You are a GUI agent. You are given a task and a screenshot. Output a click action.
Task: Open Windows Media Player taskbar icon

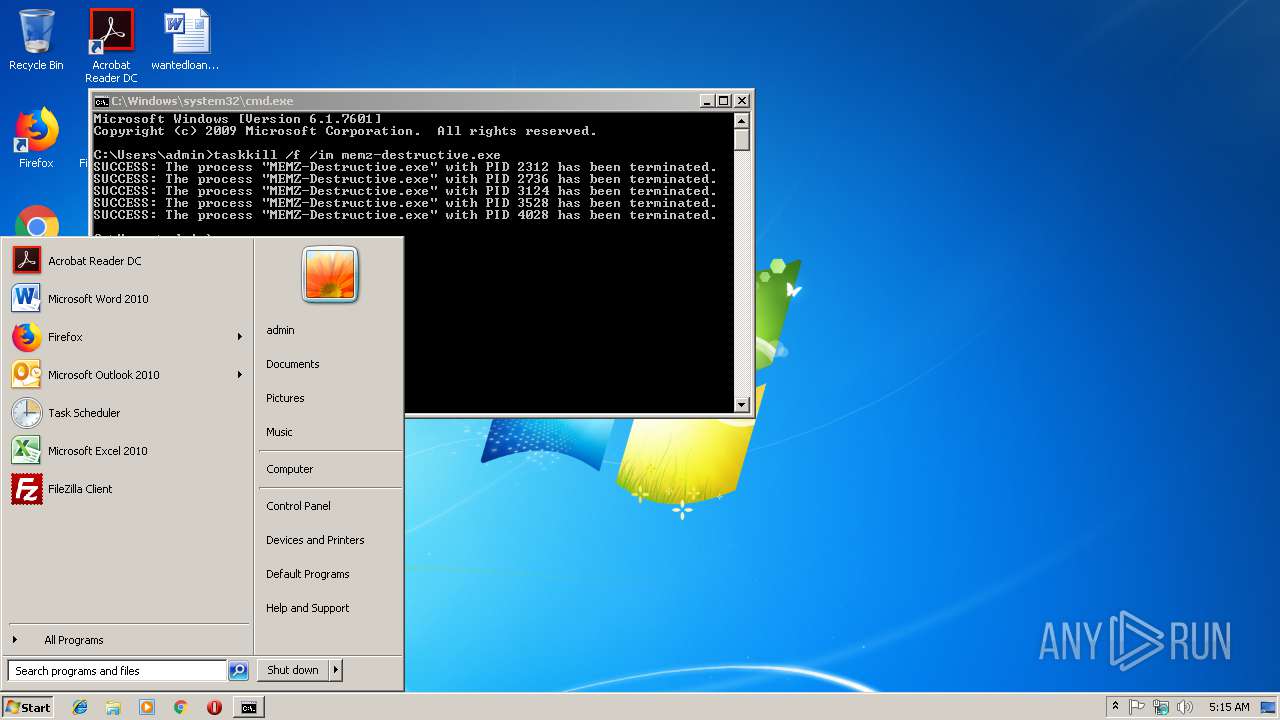click(147, 707)
